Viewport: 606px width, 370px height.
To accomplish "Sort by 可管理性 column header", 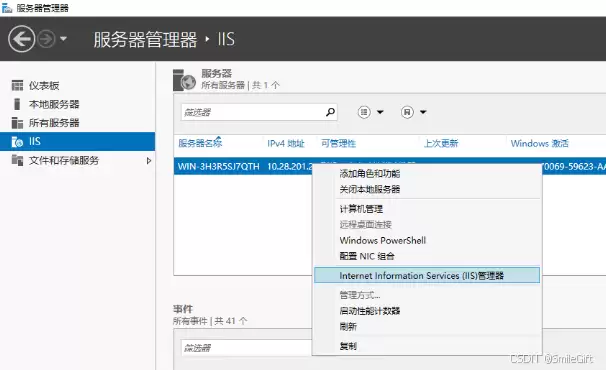I will click(339, 143).
